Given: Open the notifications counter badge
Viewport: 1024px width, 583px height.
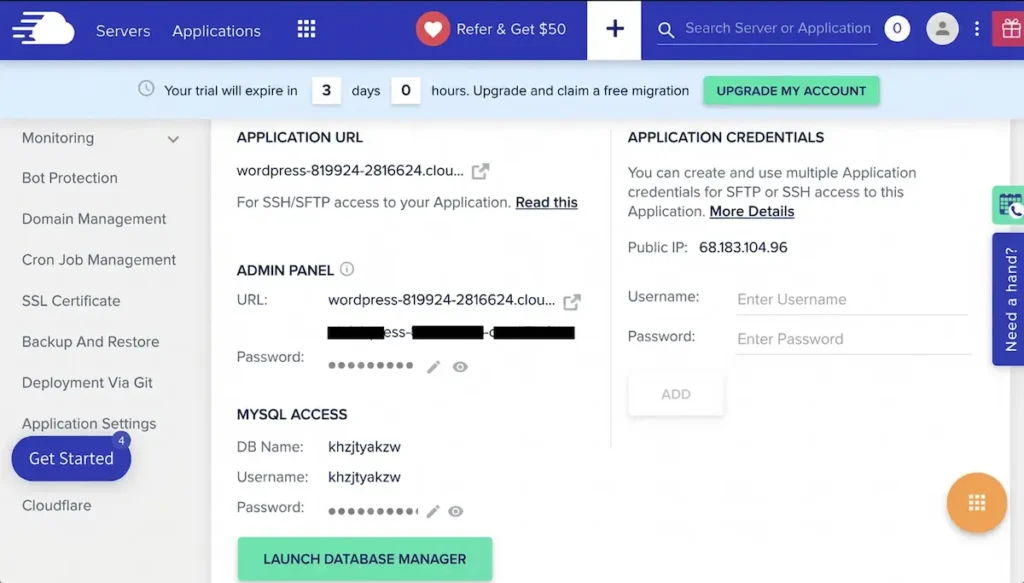Looking at the screenshot, I should [897, 28].
